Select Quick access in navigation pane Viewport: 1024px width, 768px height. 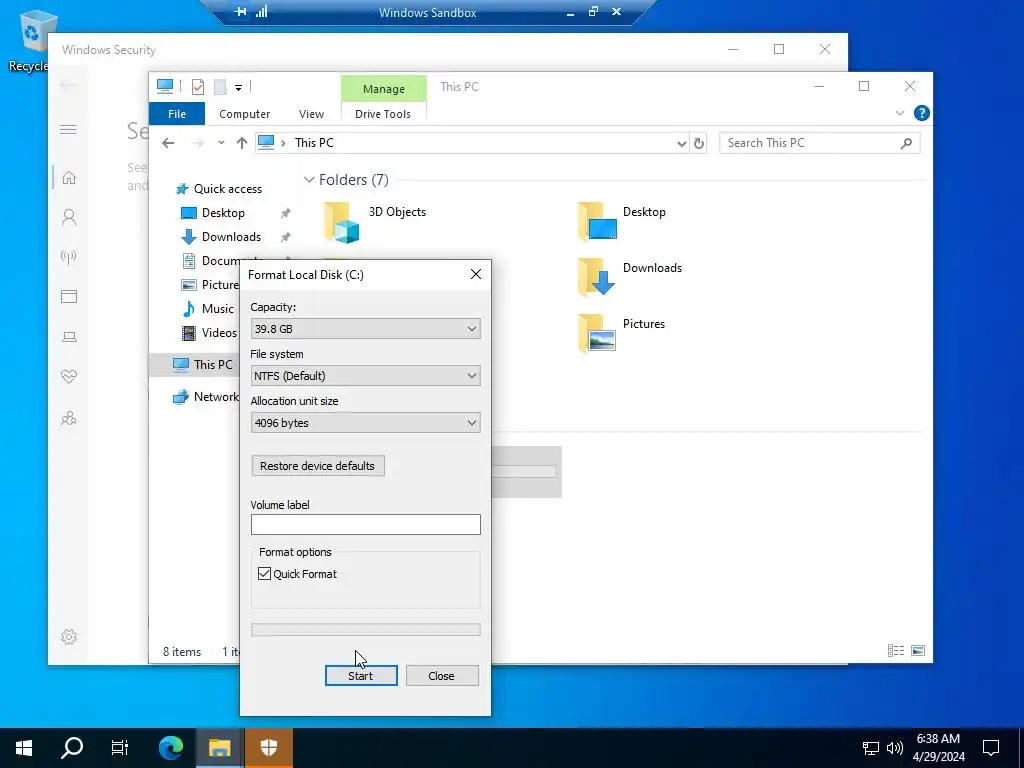pos(219,189)
